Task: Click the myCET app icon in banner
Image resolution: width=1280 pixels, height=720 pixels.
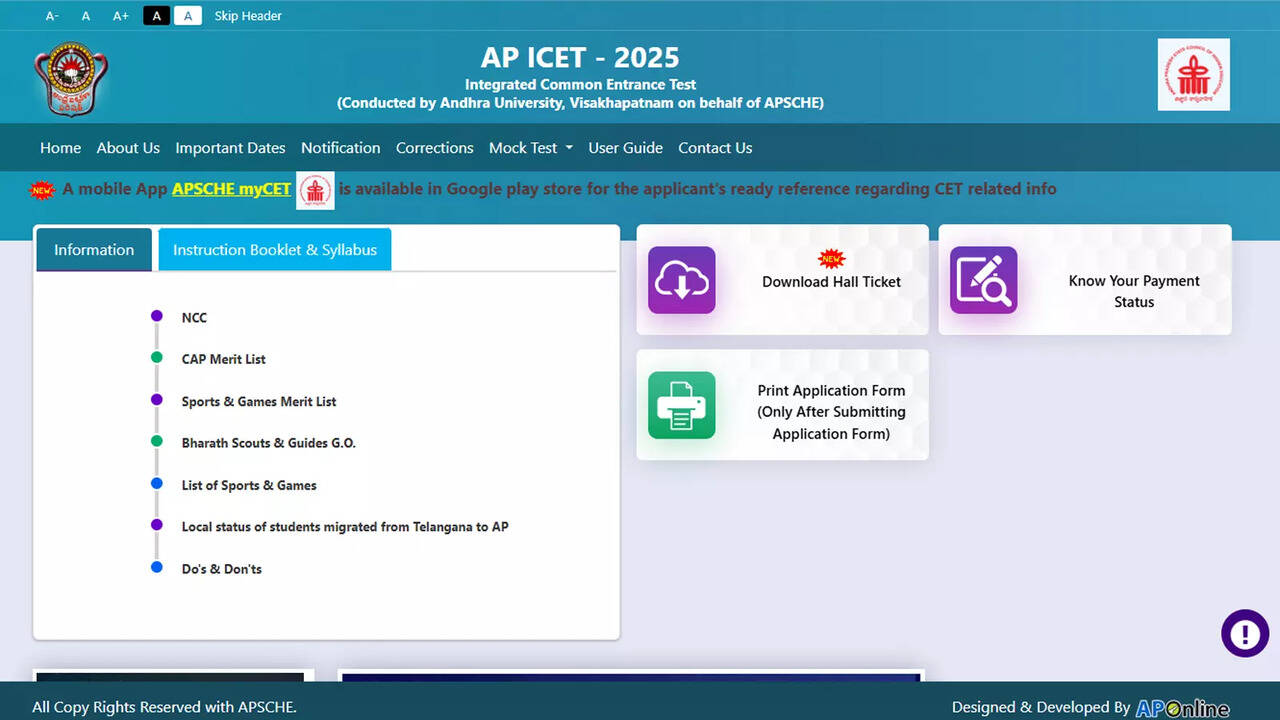Action: 315,190
